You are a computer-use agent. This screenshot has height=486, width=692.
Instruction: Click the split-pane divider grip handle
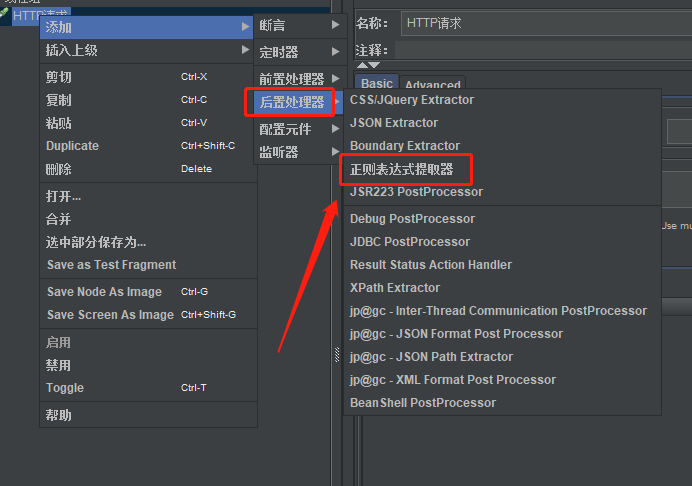tap(337, 354)
